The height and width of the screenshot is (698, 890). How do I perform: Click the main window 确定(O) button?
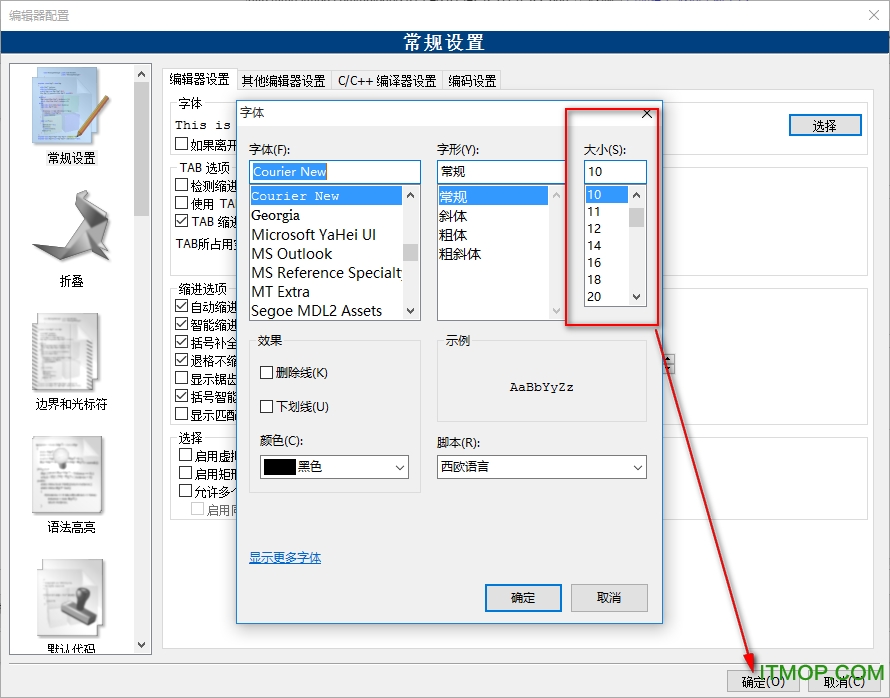[763, 682]
